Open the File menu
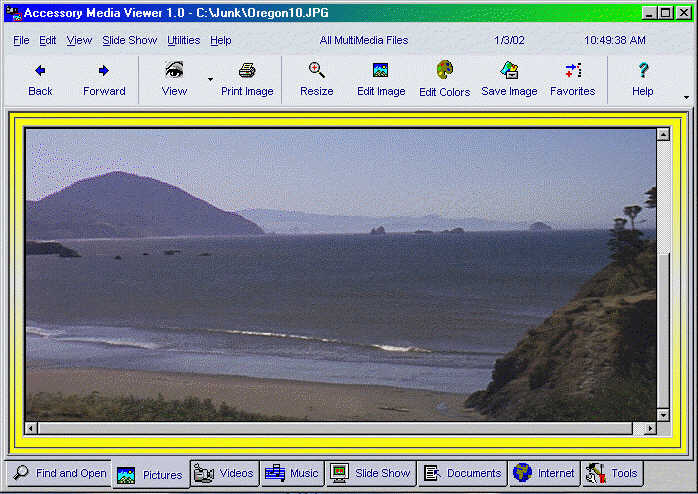Viewport: 698px width, 494px height. pyautogui.click(x=21, y=40)
